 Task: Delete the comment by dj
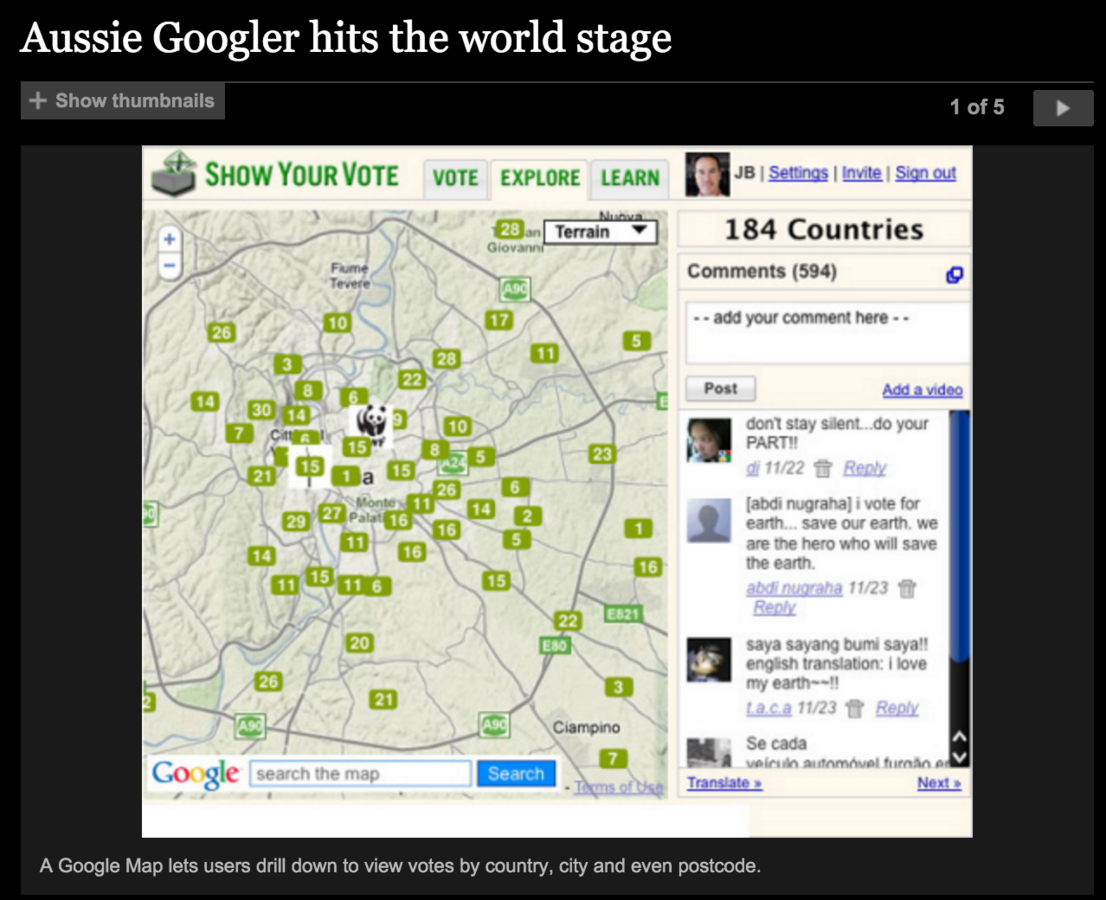coord(822,468)
